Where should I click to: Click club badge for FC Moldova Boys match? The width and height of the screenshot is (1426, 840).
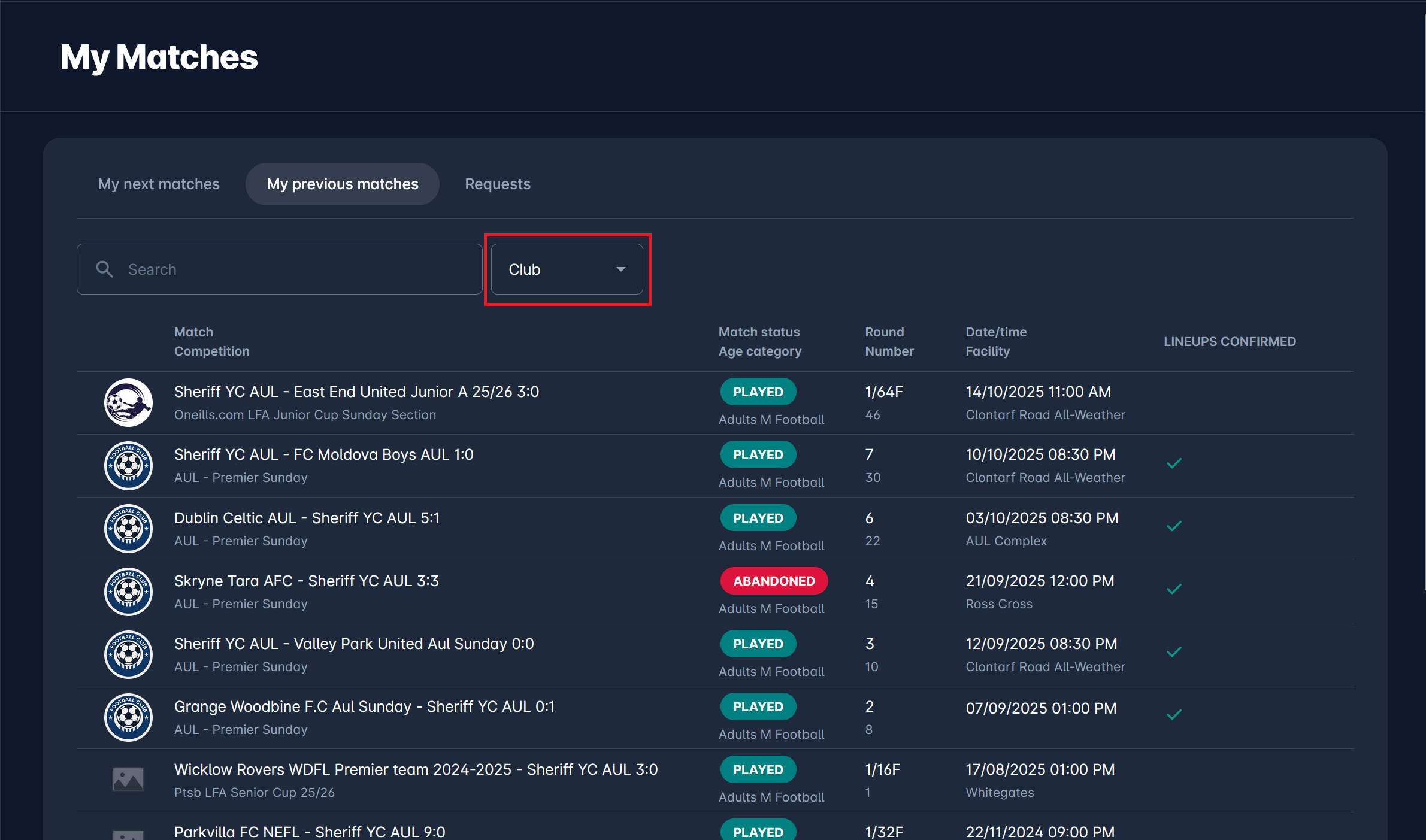pos(128,466)
